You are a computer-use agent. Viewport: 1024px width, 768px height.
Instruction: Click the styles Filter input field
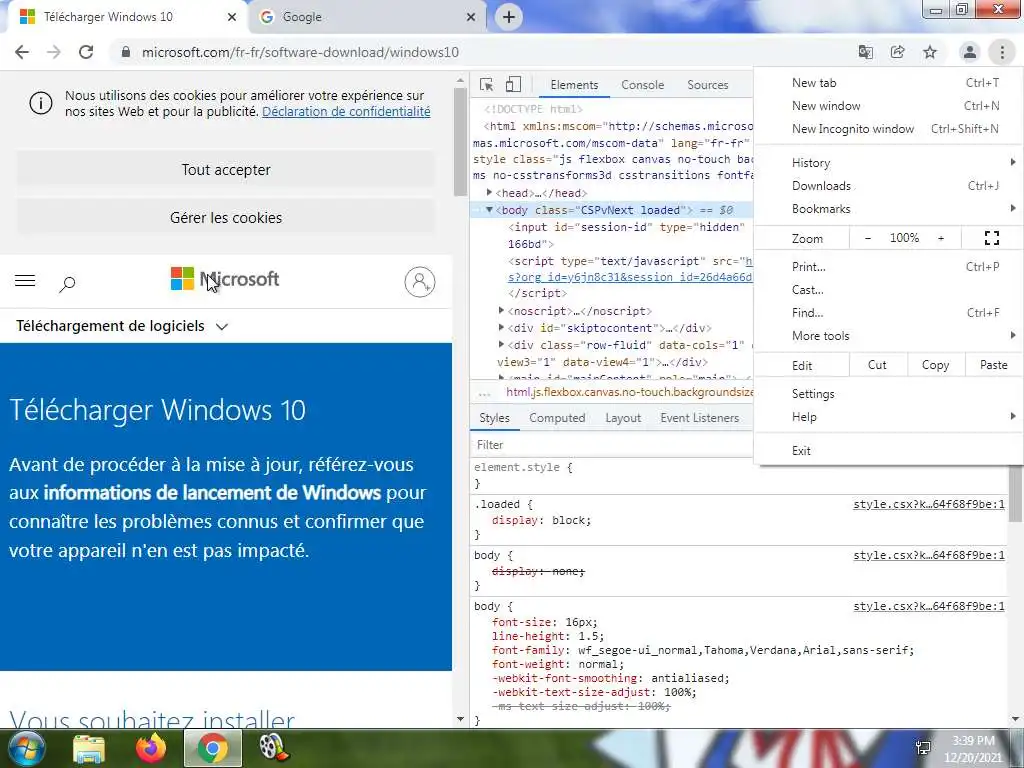(611, 445)
